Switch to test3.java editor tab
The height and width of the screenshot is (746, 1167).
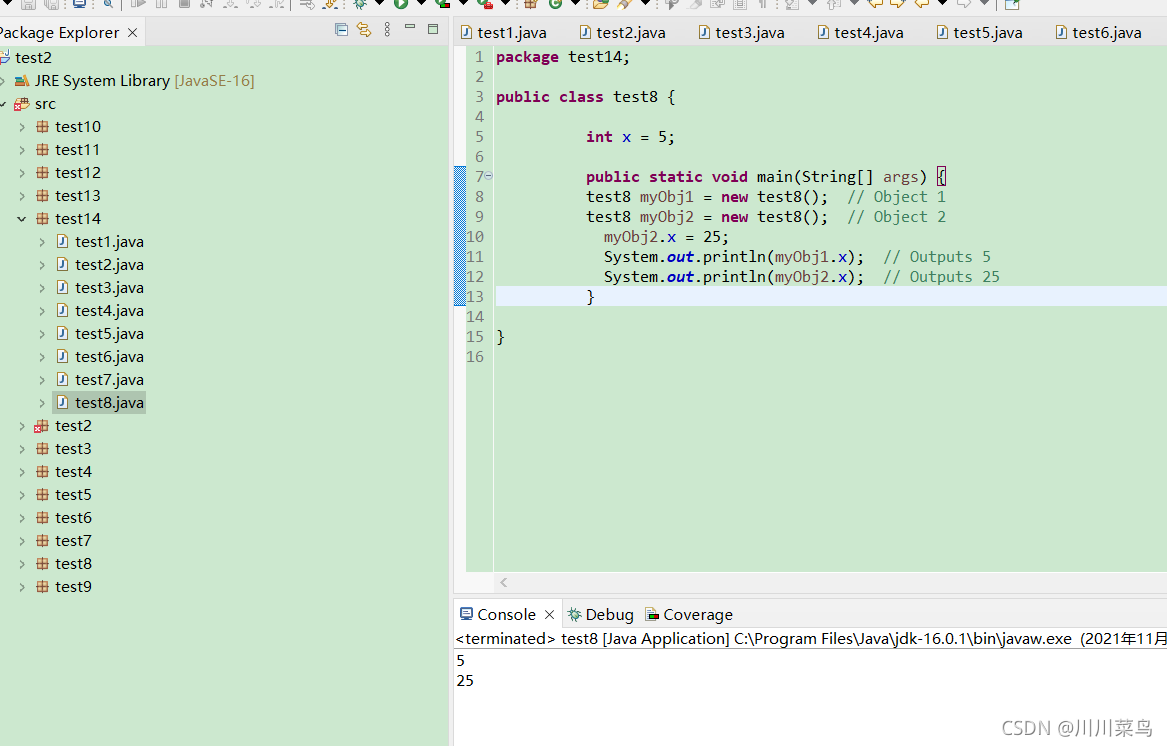[742, 33]
